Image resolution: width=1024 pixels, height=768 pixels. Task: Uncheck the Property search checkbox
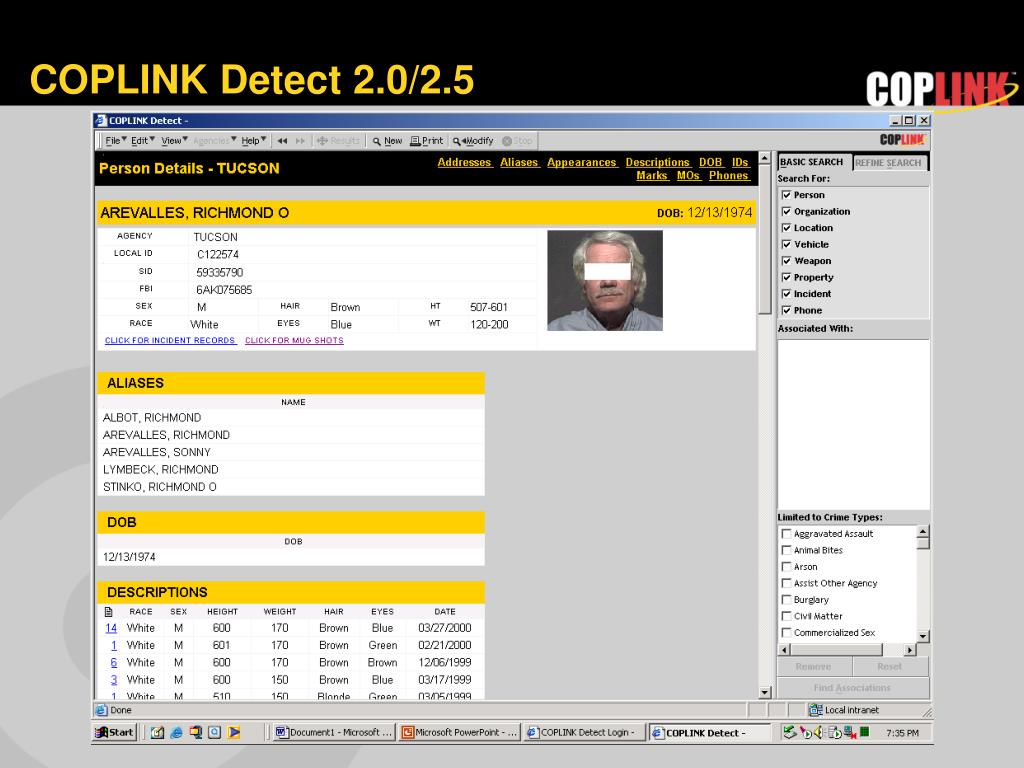coord(786,277)
